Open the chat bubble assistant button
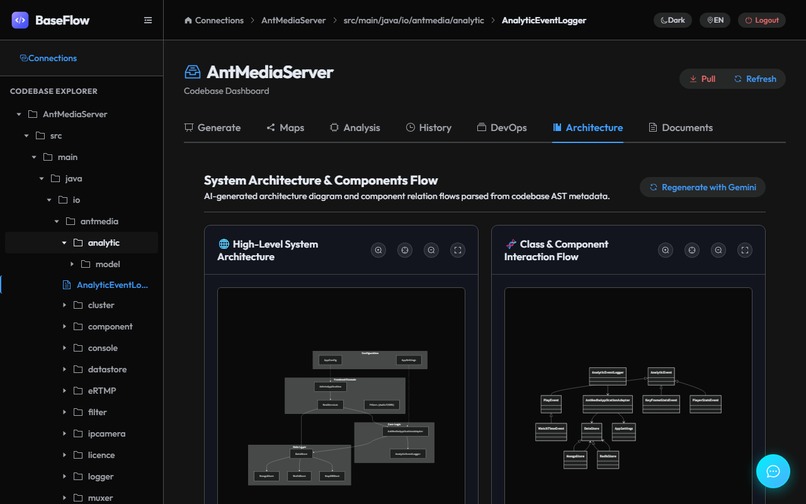Screen dimensions: 806x504 click(773, 471)
